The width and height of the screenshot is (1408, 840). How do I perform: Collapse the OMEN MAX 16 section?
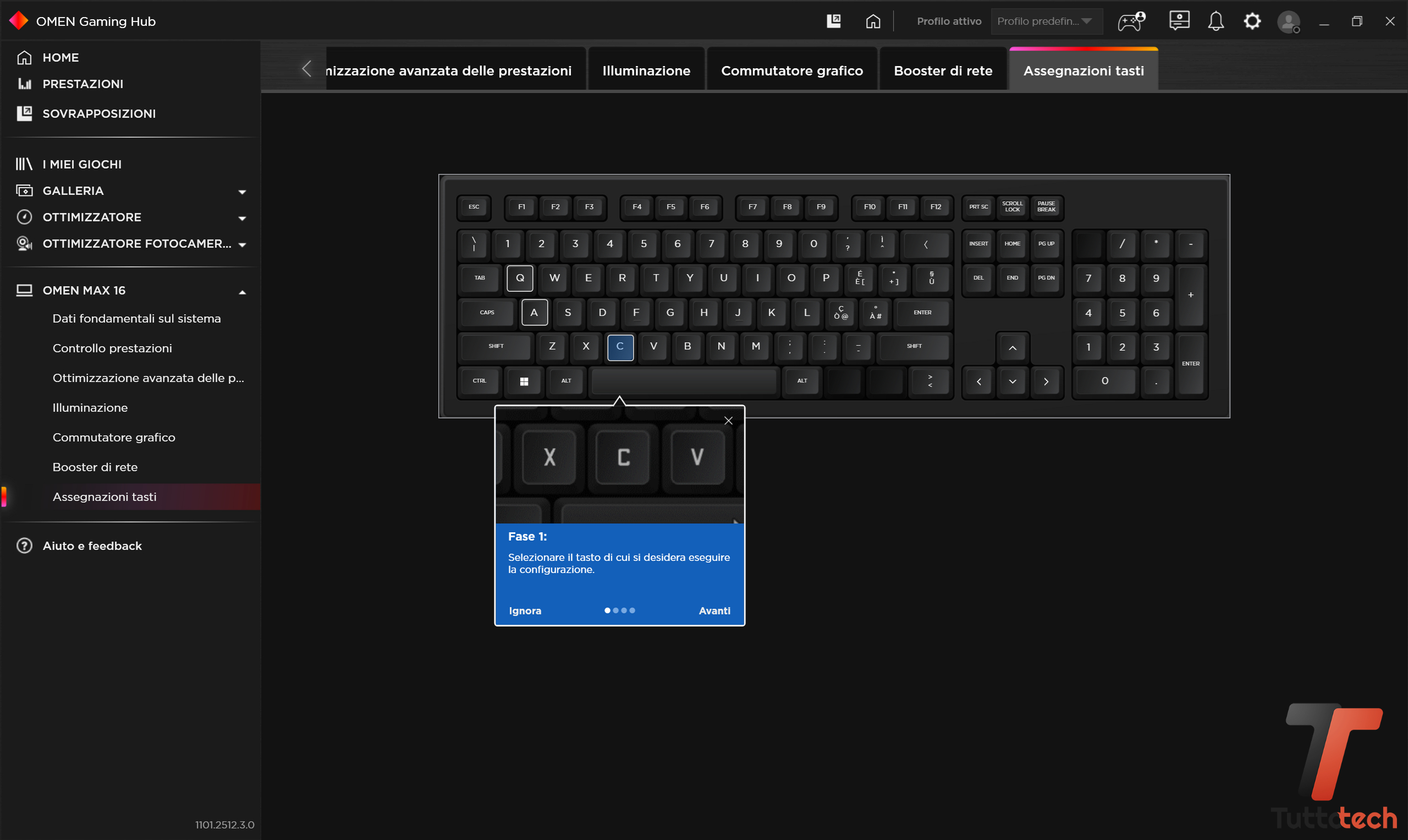243,291
